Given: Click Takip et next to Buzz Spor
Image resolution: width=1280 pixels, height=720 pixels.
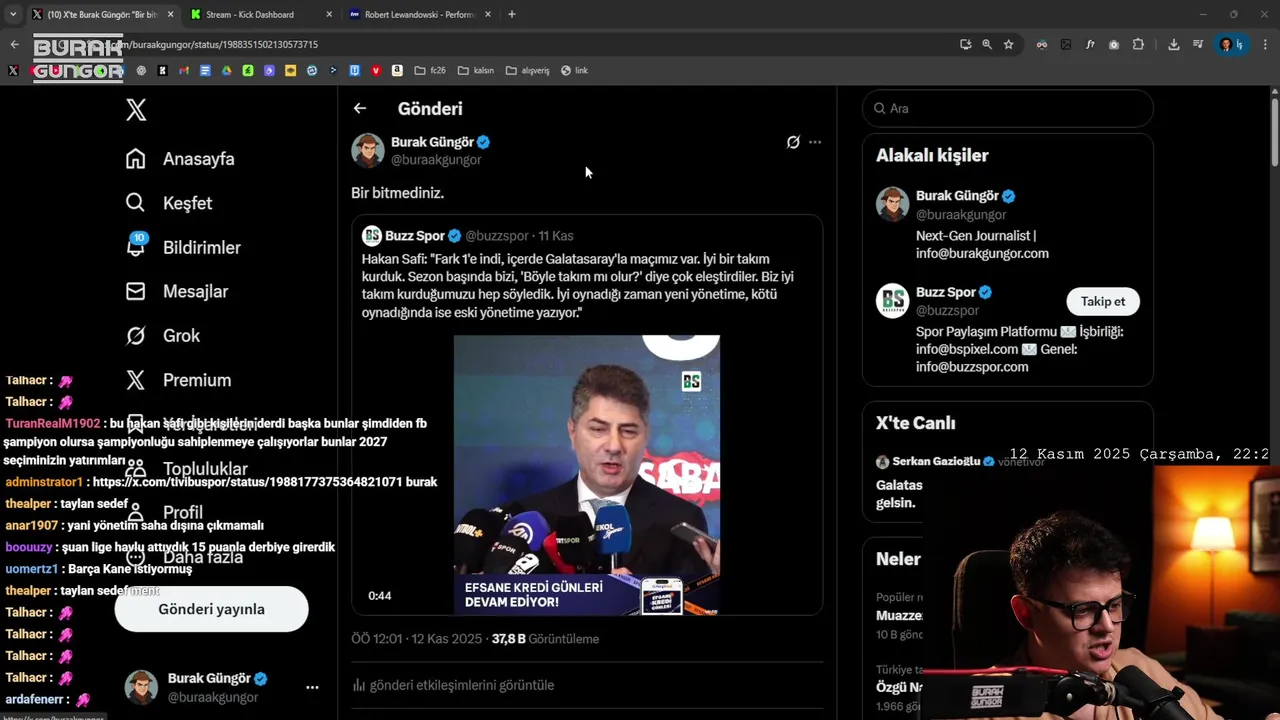Looking at the screenshot, I should pyautogui.click(x=1103, y=301).
